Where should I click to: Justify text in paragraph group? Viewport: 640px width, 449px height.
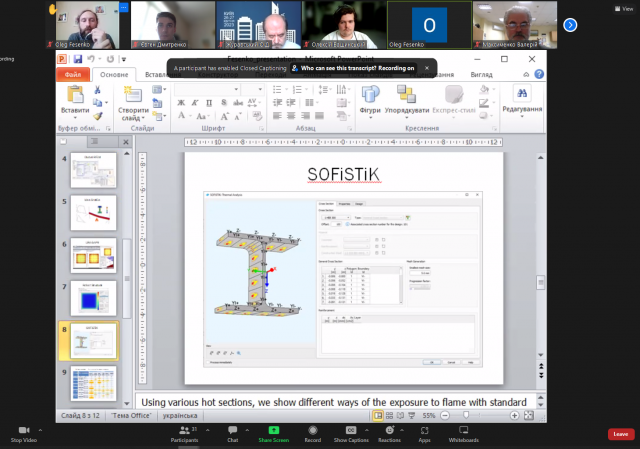319,116
